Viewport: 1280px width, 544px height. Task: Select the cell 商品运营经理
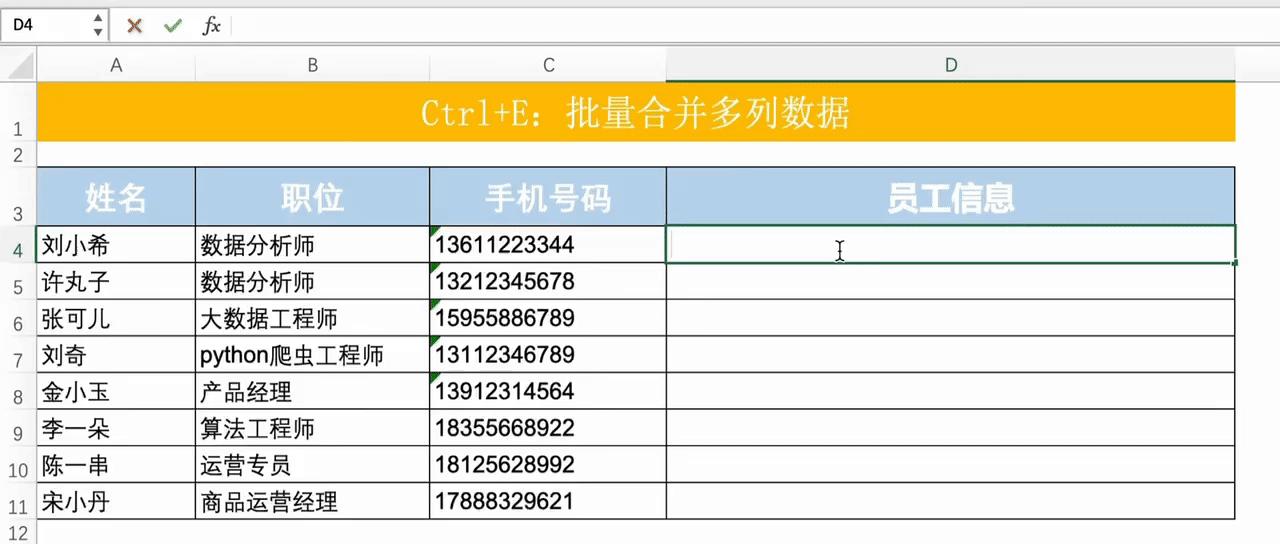click(313, 501)
